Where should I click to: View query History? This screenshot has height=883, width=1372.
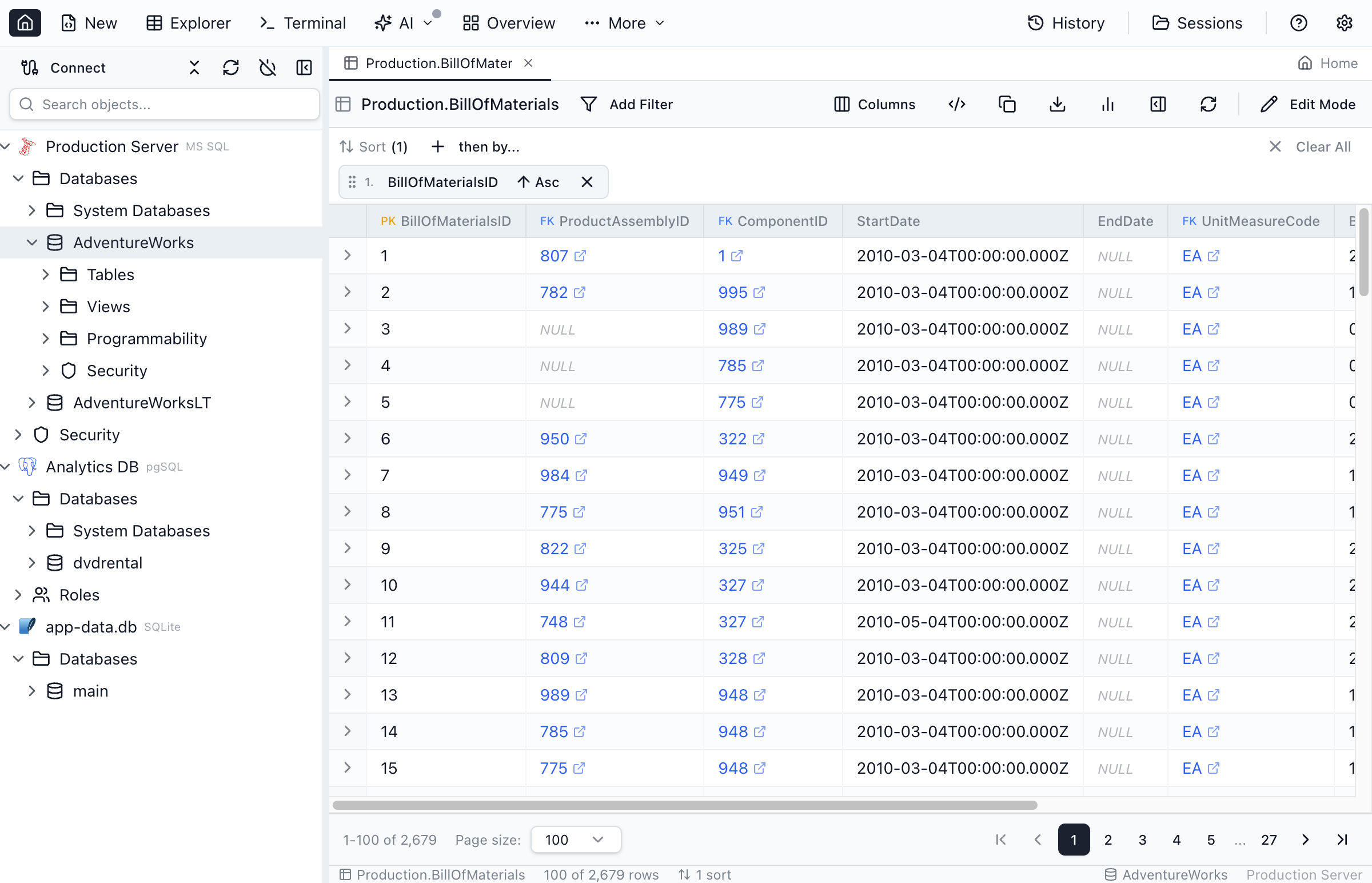1066,23
